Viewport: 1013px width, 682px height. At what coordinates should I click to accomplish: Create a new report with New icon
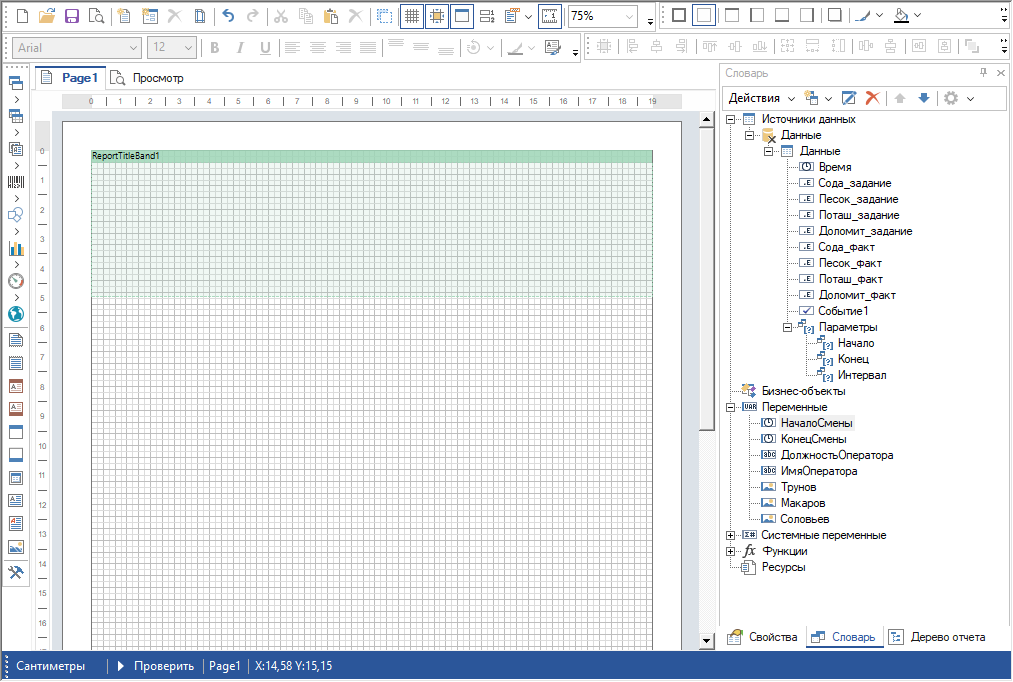[22, 16]
